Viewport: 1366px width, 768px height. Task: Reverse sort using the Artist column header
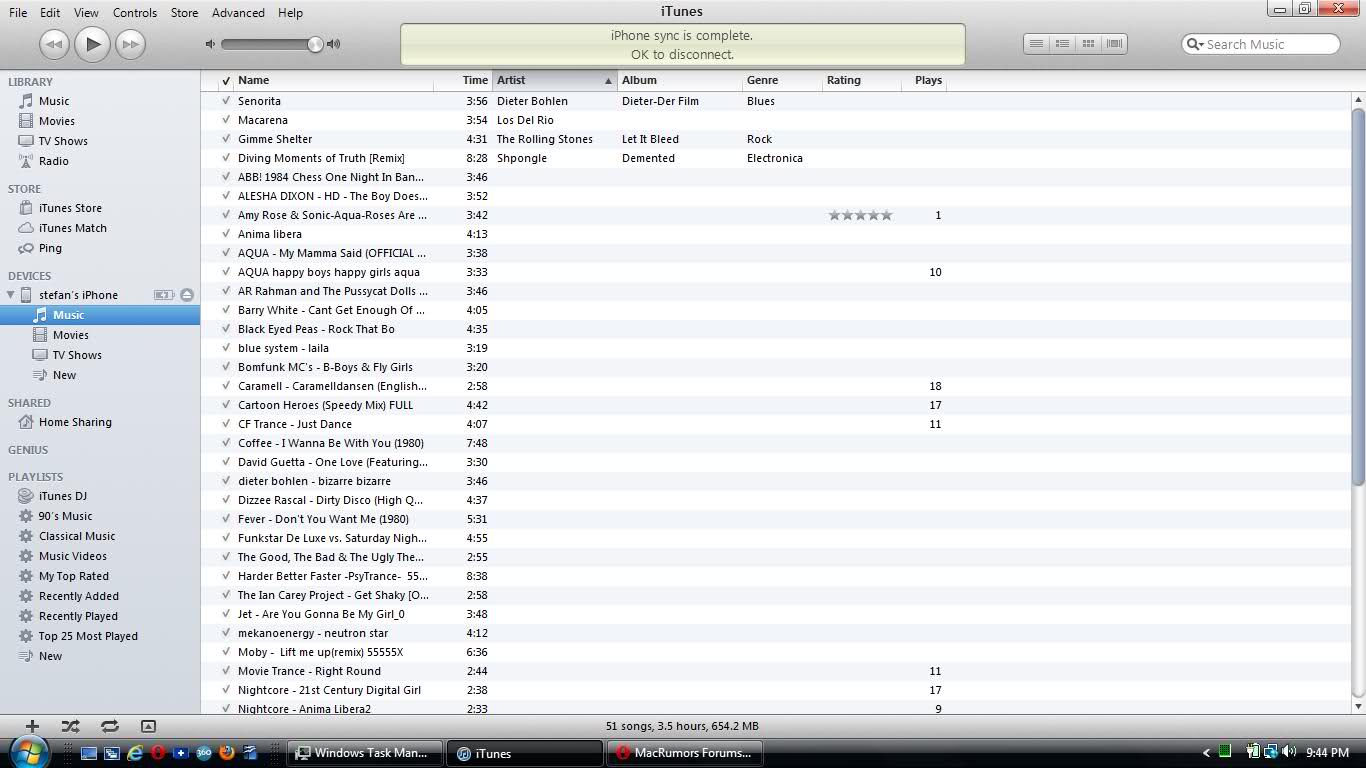point(555,80)
